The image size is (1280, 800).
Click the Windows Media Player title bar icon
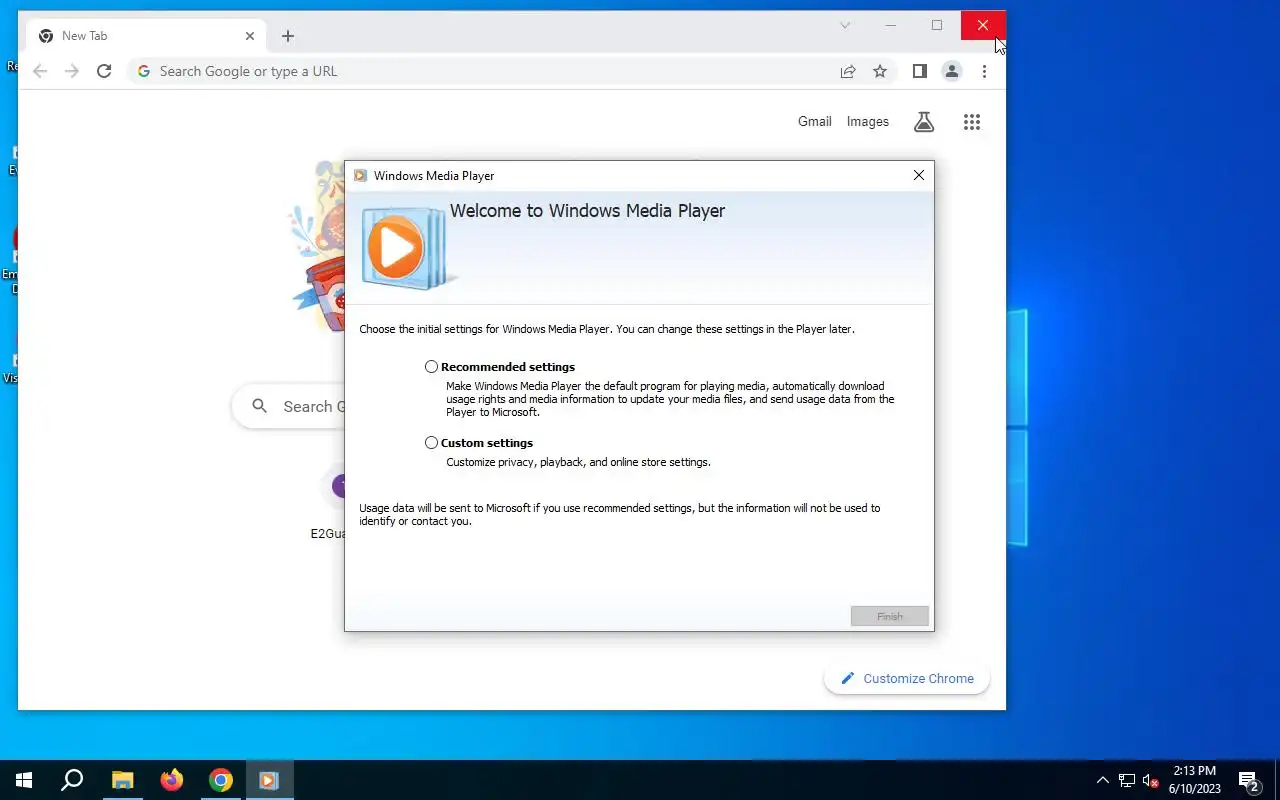coord(360,175)
